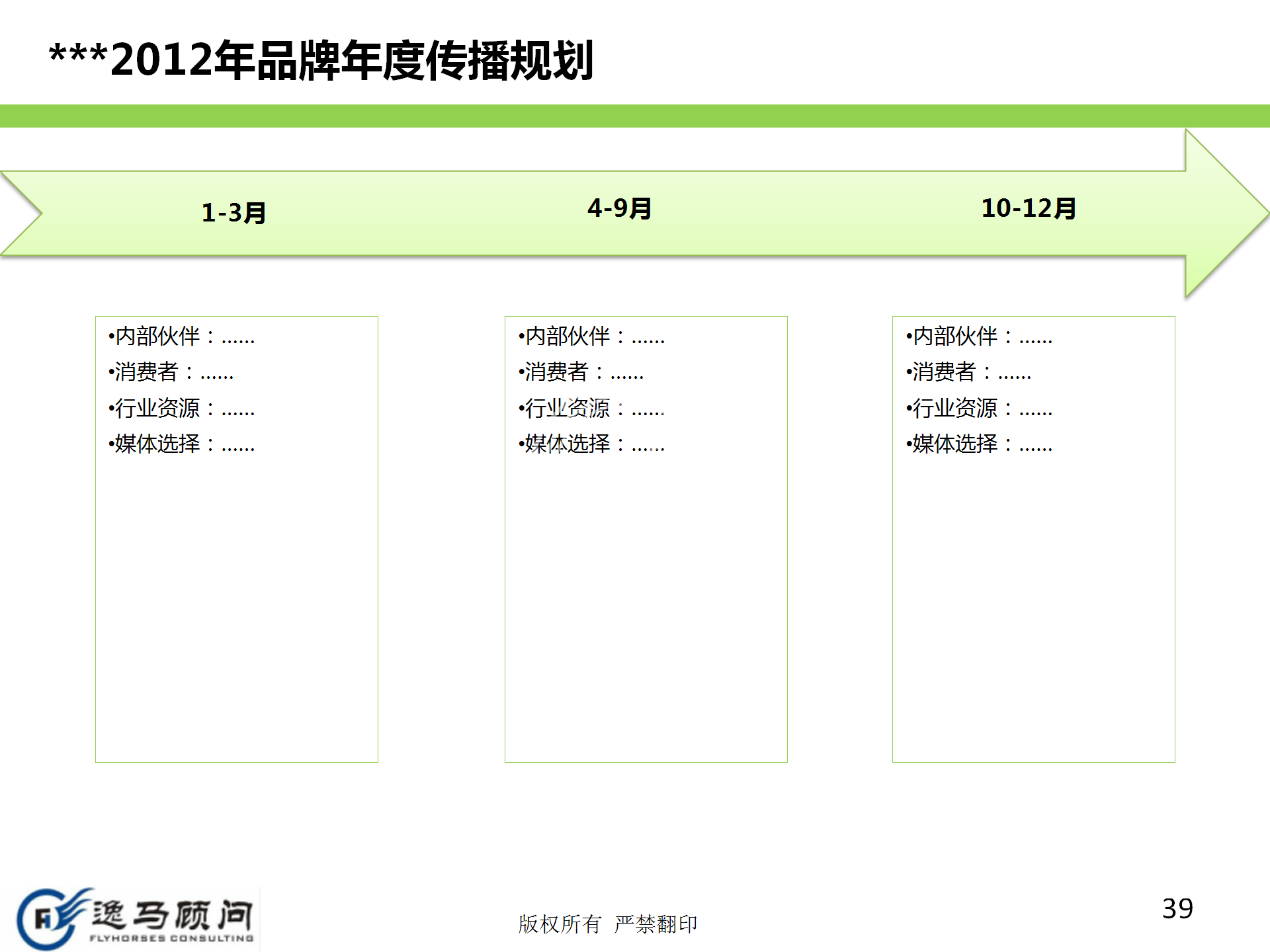Click 媒体选择 in the first box

click(157, 444)
